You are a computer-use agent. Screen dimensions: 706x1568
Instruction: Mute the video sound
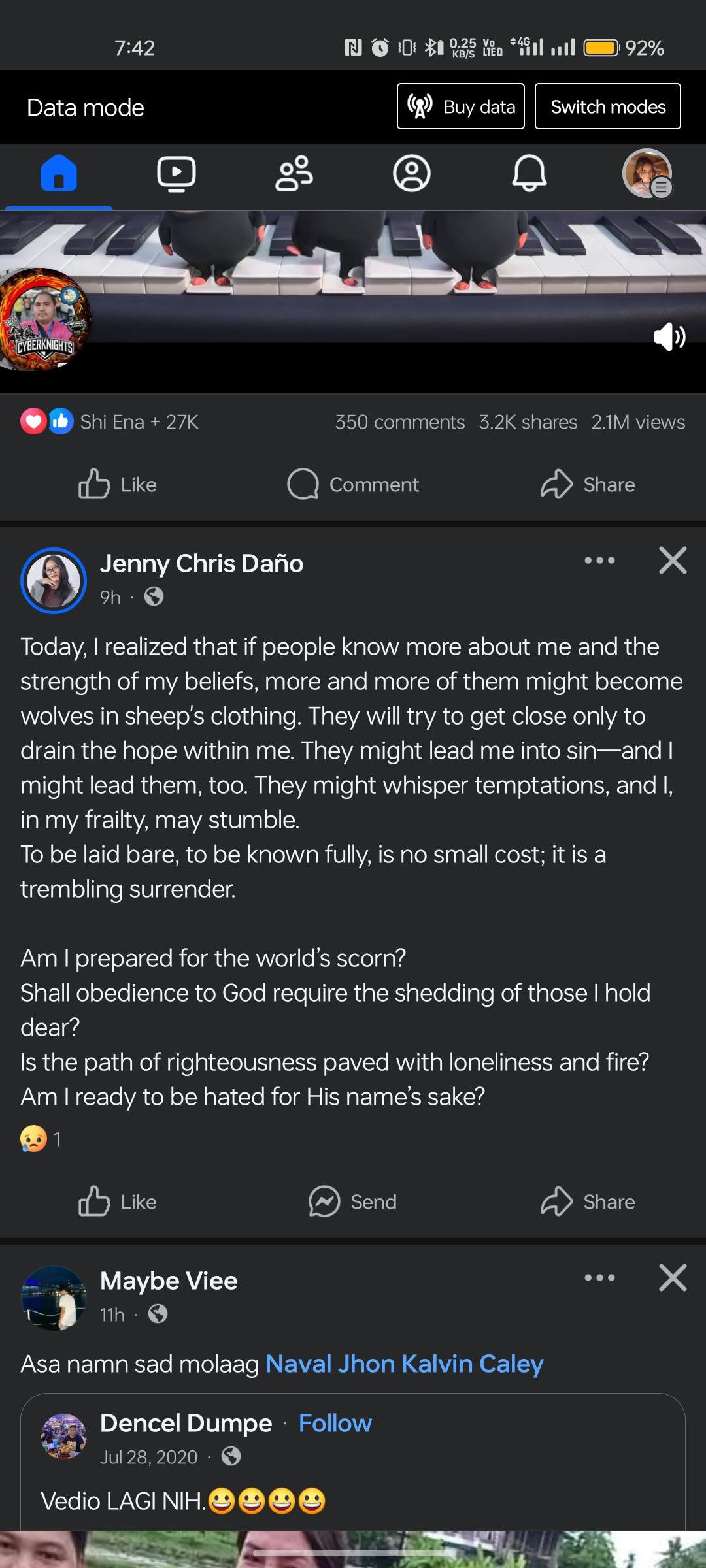pos(669,337)
